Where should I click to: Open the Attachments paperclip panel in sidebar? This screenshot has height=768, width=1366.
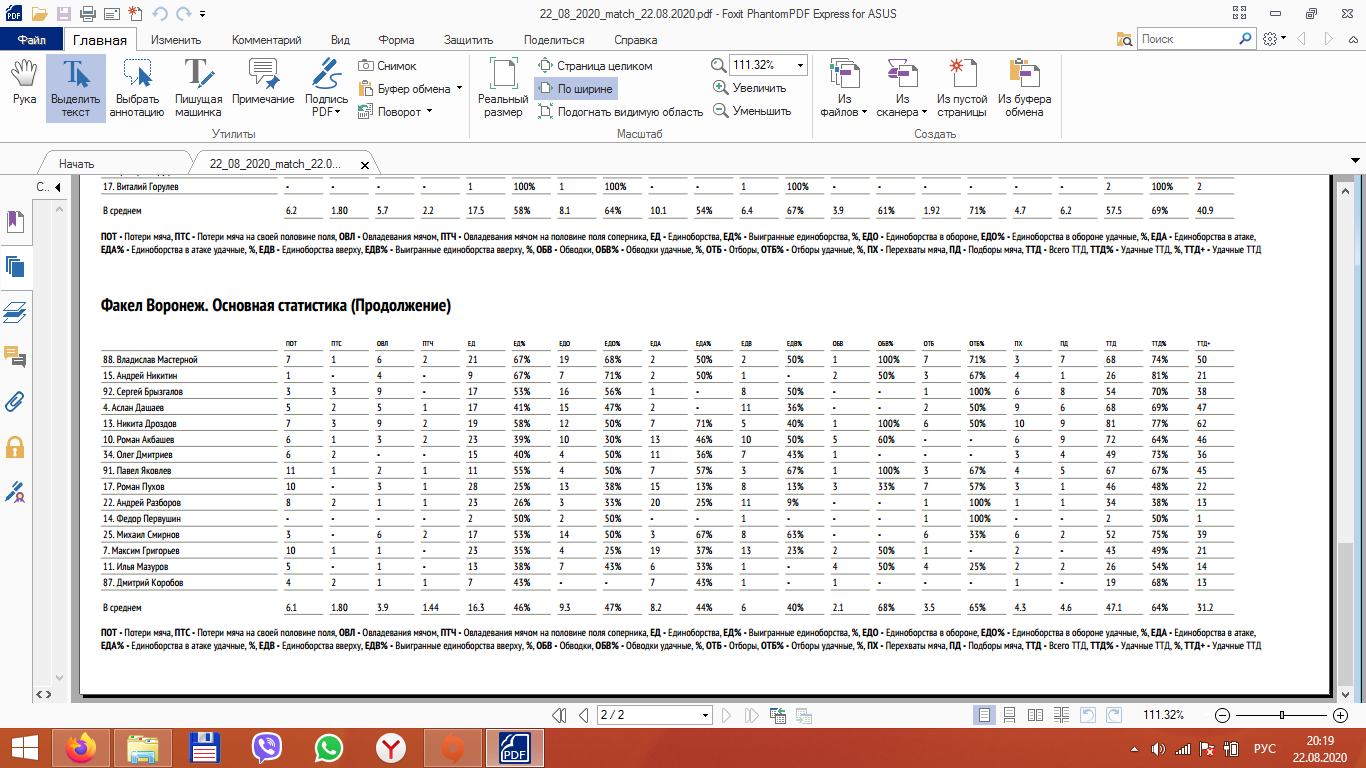click(15, 402)
